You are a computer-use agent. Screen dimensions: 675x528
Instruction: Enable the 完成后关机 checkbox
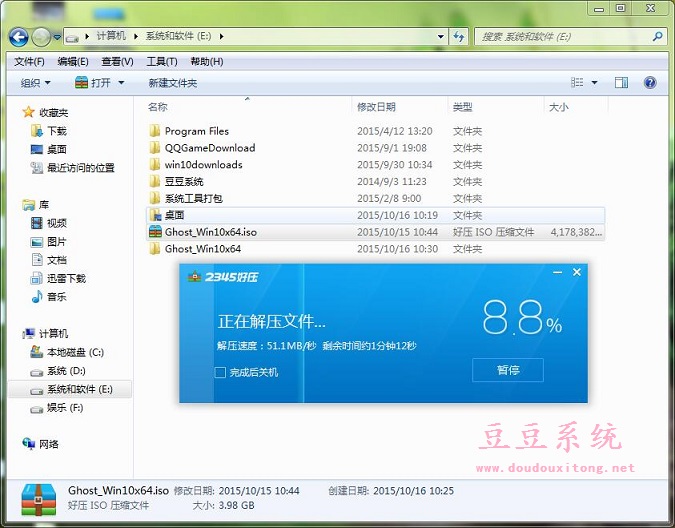(220, 372)
